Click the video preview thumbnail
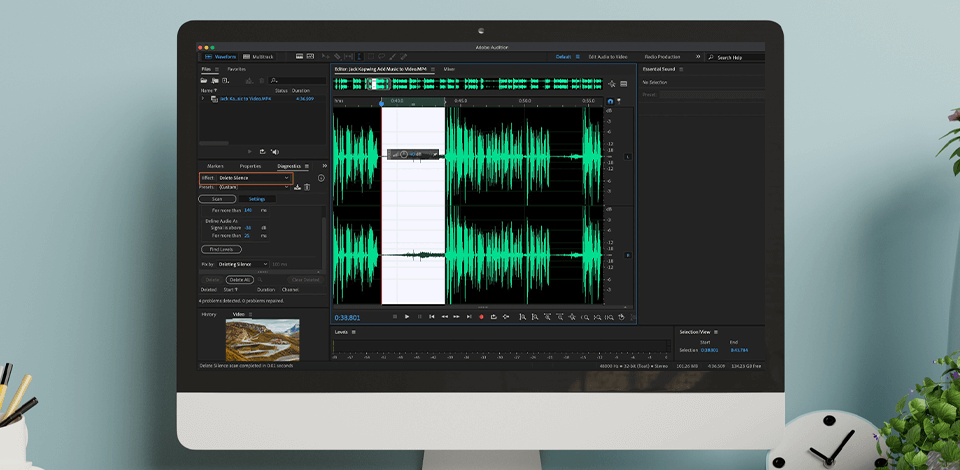The image size is (960, 470). 262,340
